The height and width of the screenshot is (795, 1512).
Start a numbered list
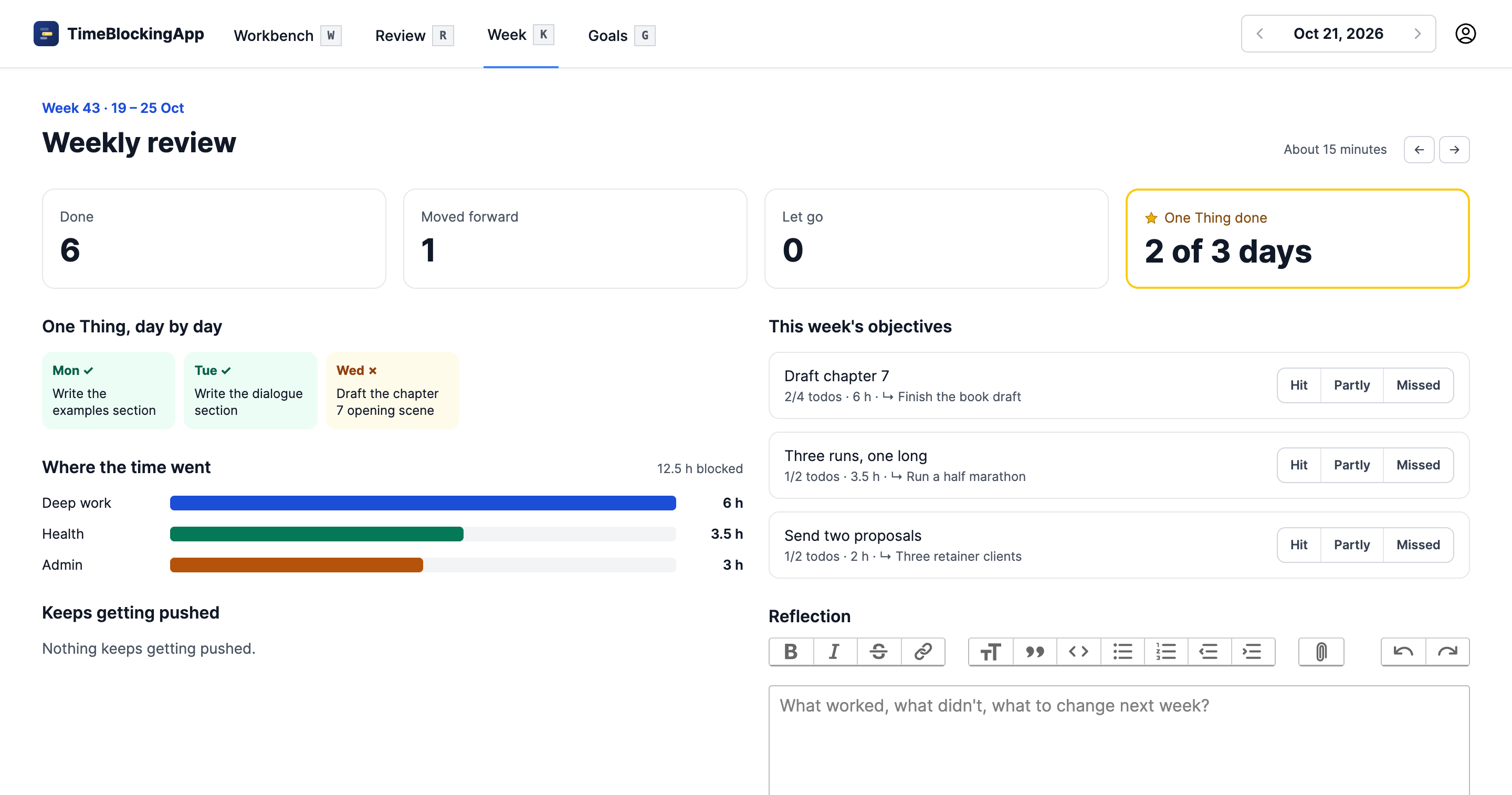[x=1165, y=652]
